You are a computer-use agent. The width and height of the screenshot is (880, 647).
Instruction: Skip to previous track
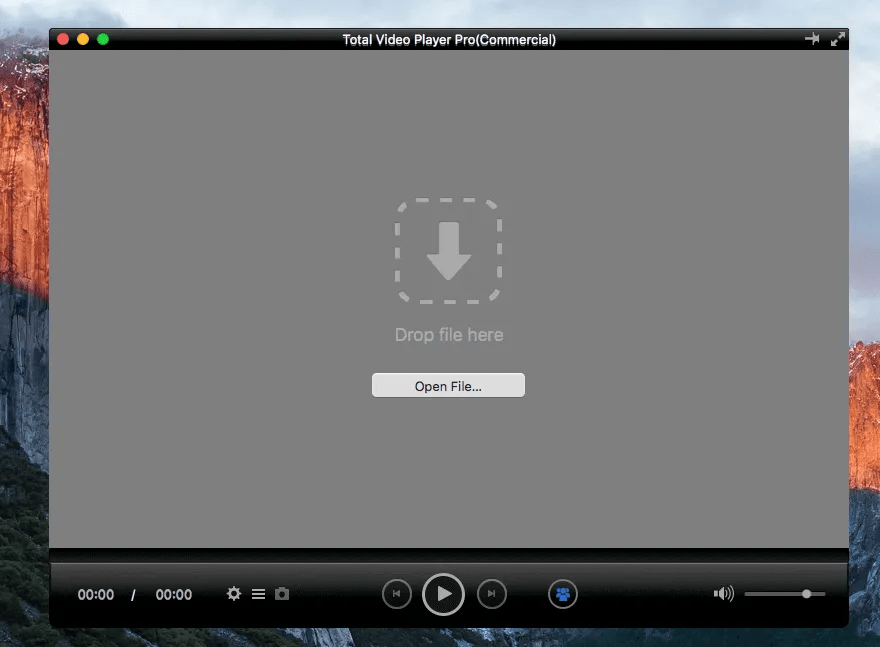click(397, 594)
